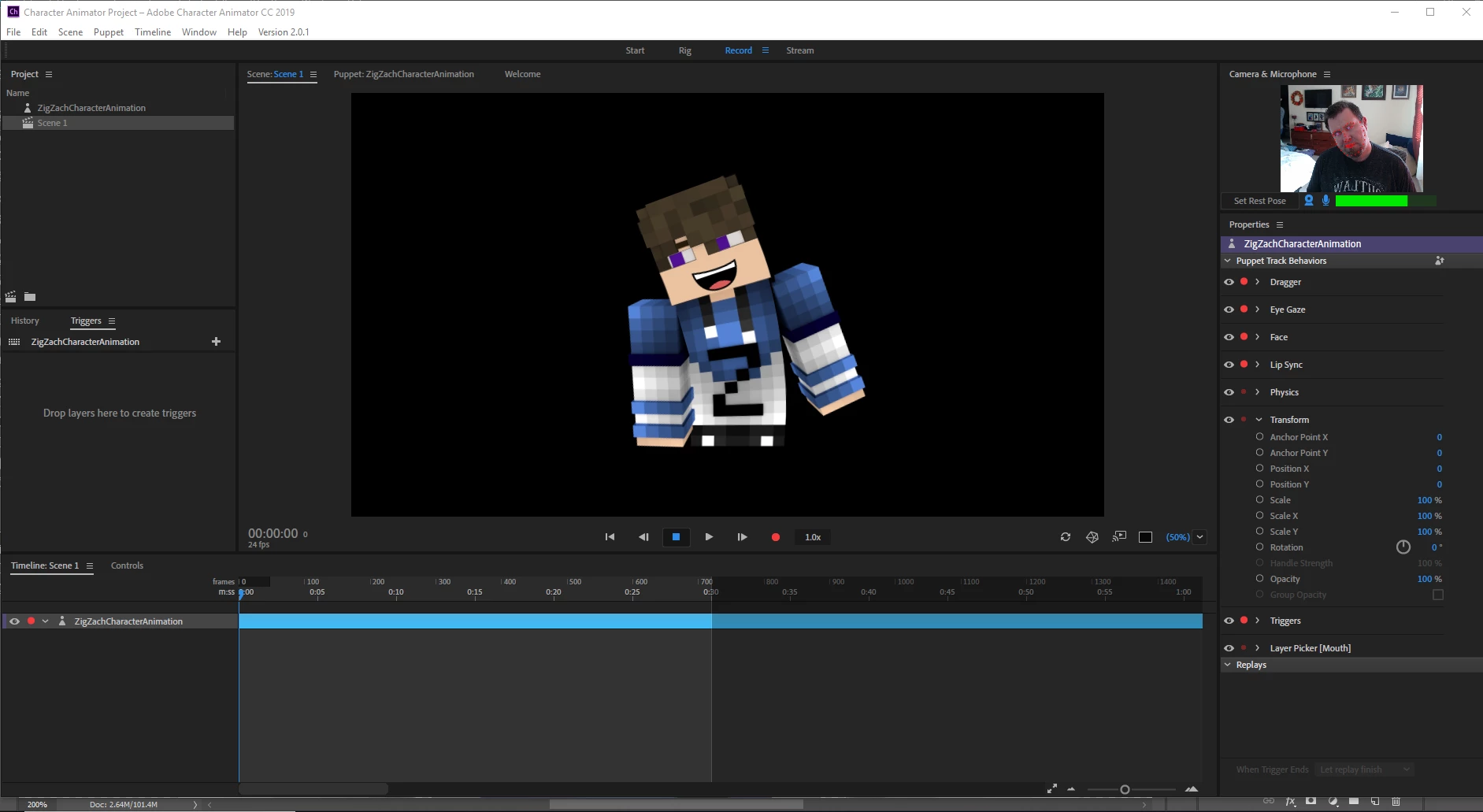Image resolution: width=1483 pixels, height=812 pixels.
Task: Step forward one frame
Action: pyautogui.click(x=742, y=537)
